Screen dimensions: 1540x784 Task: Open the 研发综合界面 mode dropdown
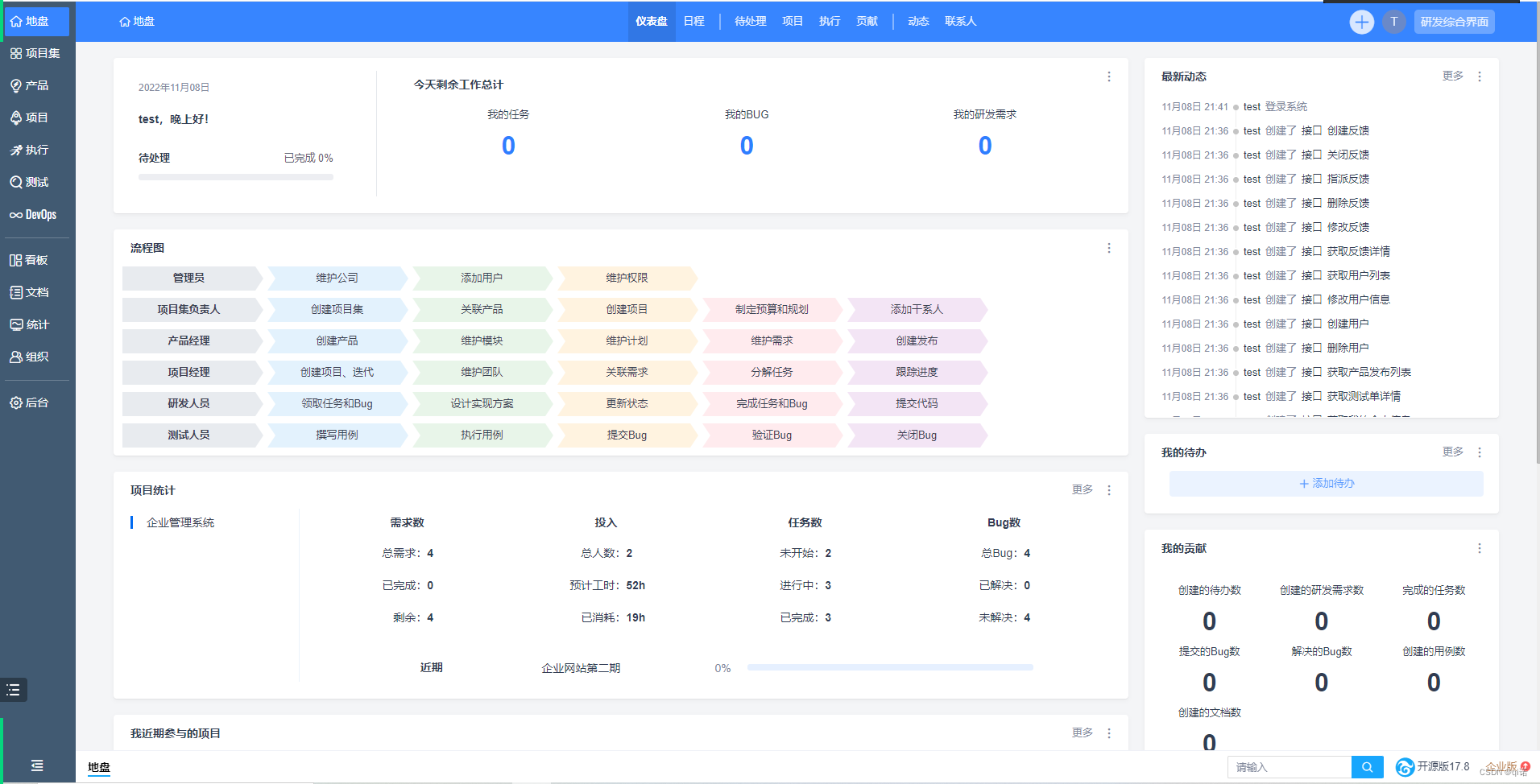tap(1455, 22)
